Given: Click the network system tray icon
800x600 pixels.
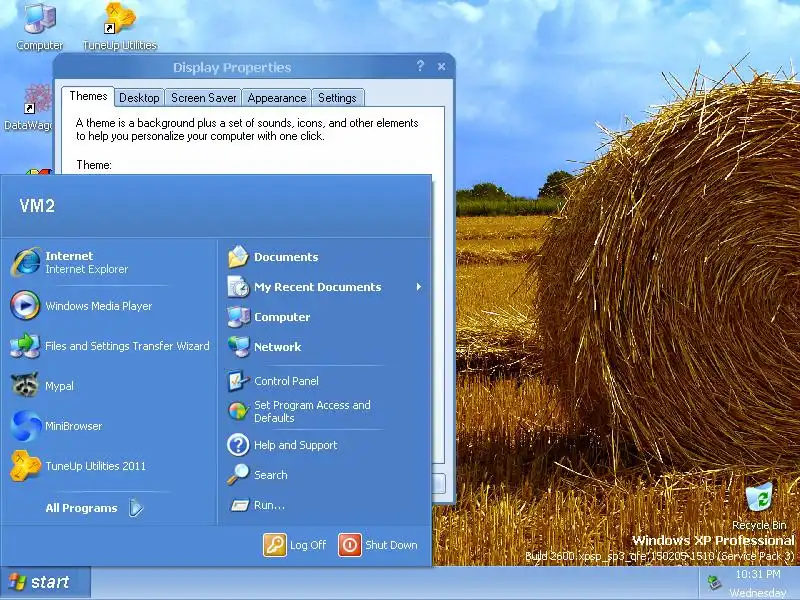Looking at the screenshot, I should click(x=714, y=582).
